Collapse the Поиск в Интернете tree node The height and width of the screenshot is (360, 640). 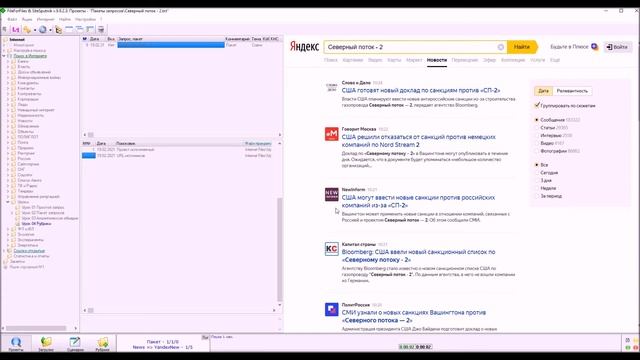click(4, 56)
